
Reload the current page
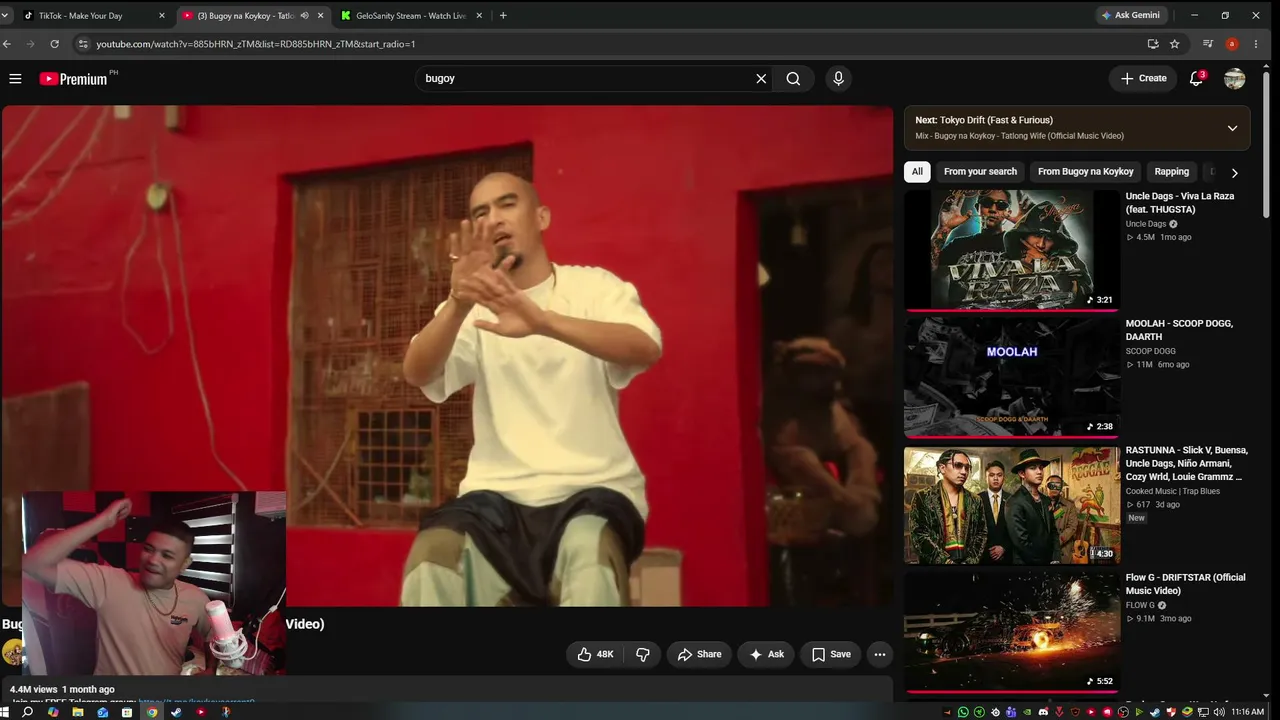pos(54,44)
